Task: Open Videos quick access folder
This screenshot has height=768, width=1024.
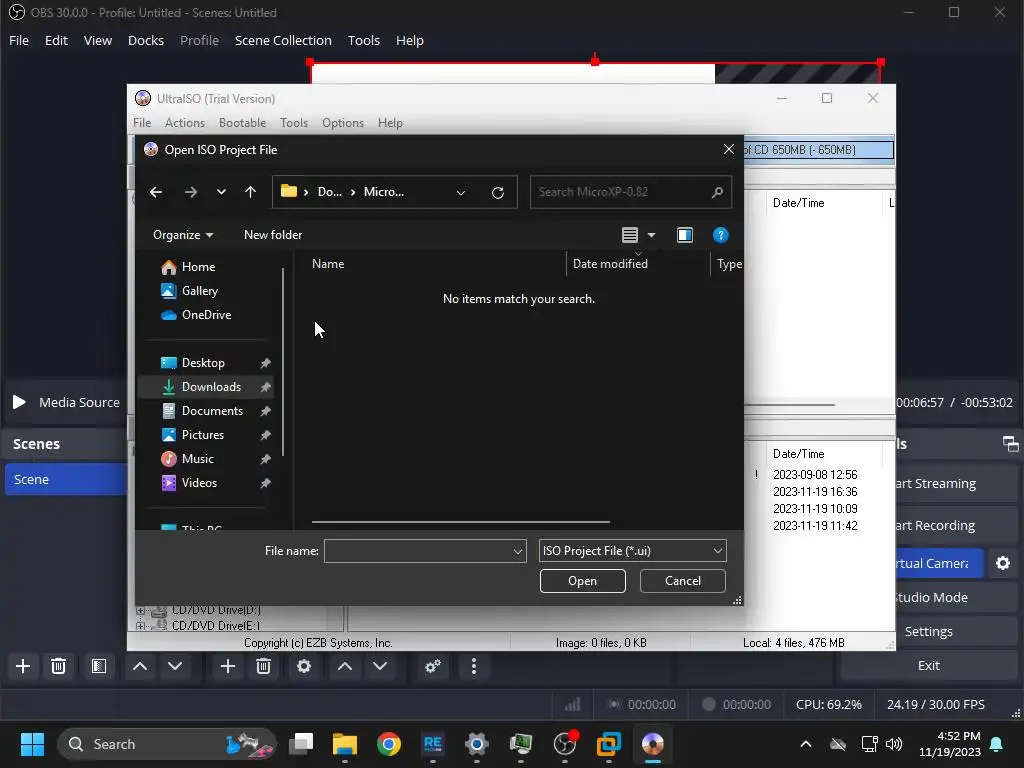Action: 199,483
